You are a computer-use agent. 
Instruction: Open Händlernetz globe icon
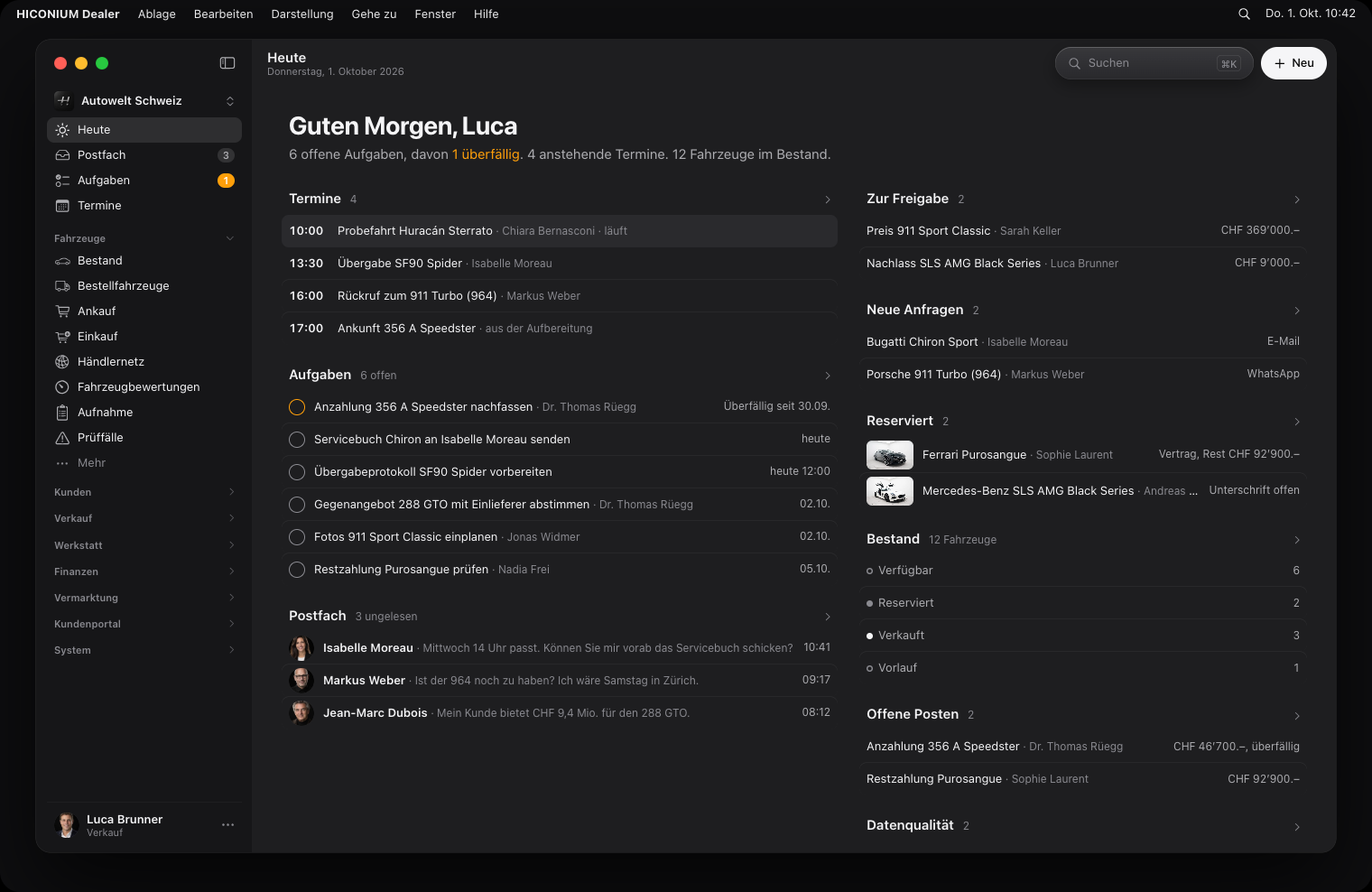tap(62, 362)
